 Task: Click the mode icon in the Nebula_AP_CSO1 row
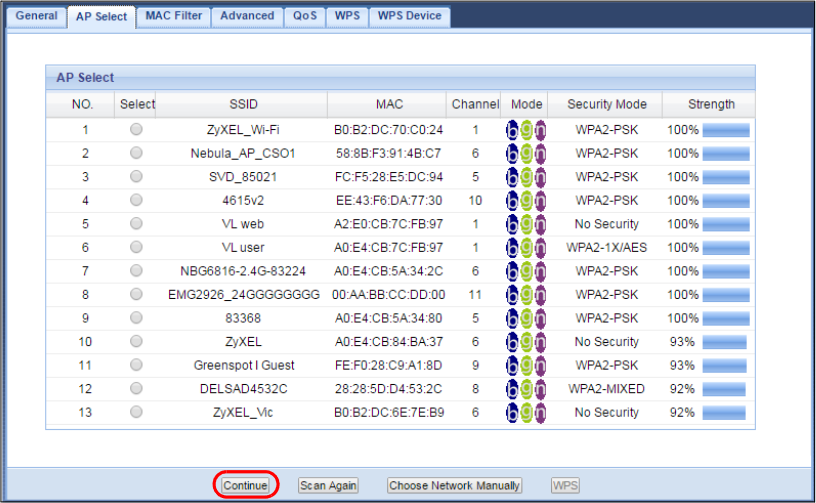526,153
